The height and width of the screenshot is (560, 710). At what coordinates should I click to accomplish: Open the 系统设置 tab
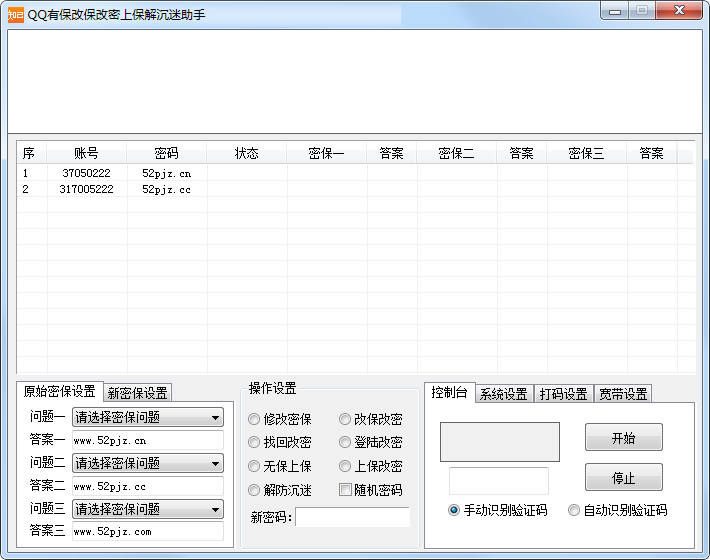tap(502, 394)
